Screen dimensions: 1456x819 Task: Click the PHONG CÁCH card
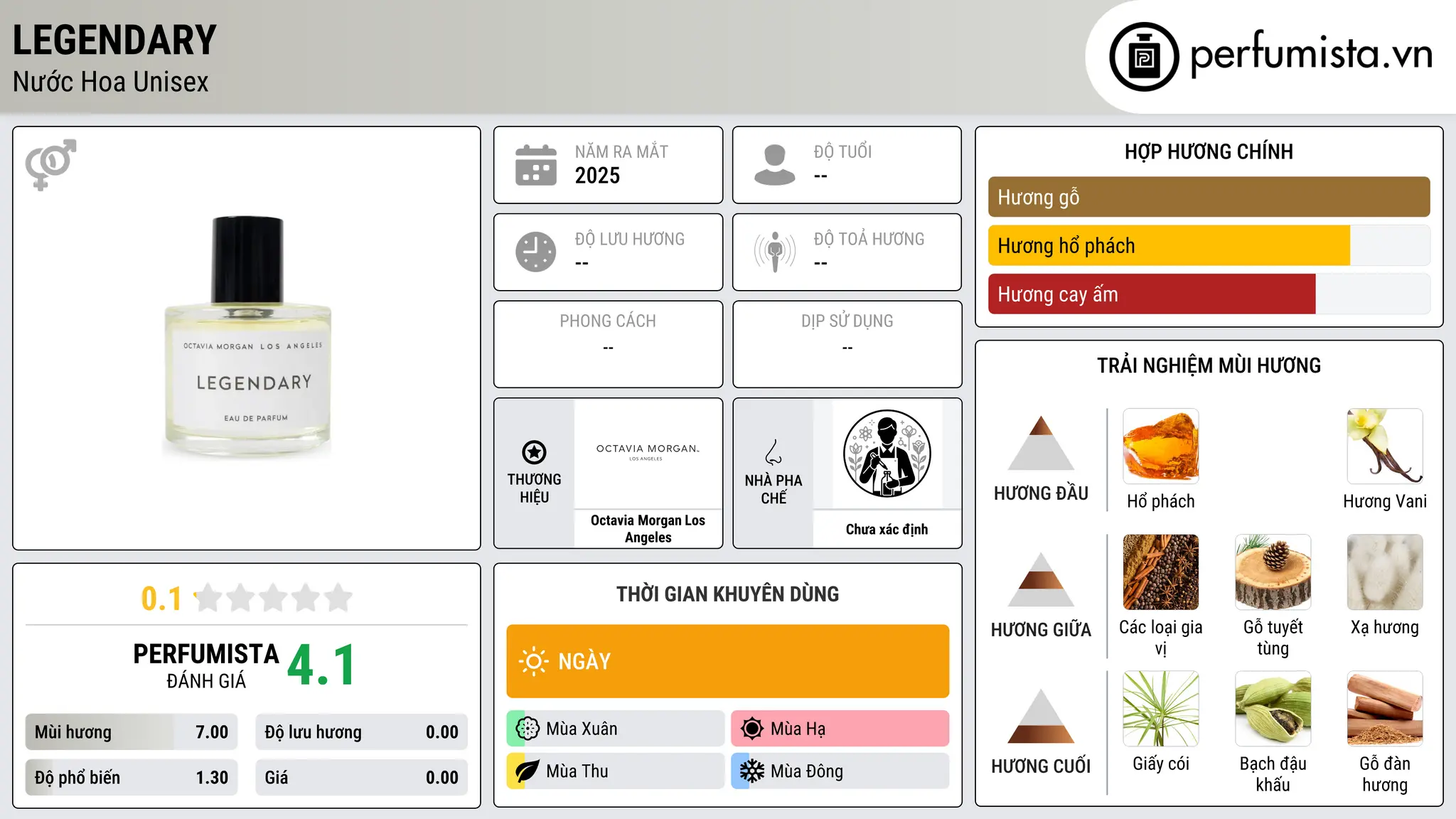click(x=608, y=344)
